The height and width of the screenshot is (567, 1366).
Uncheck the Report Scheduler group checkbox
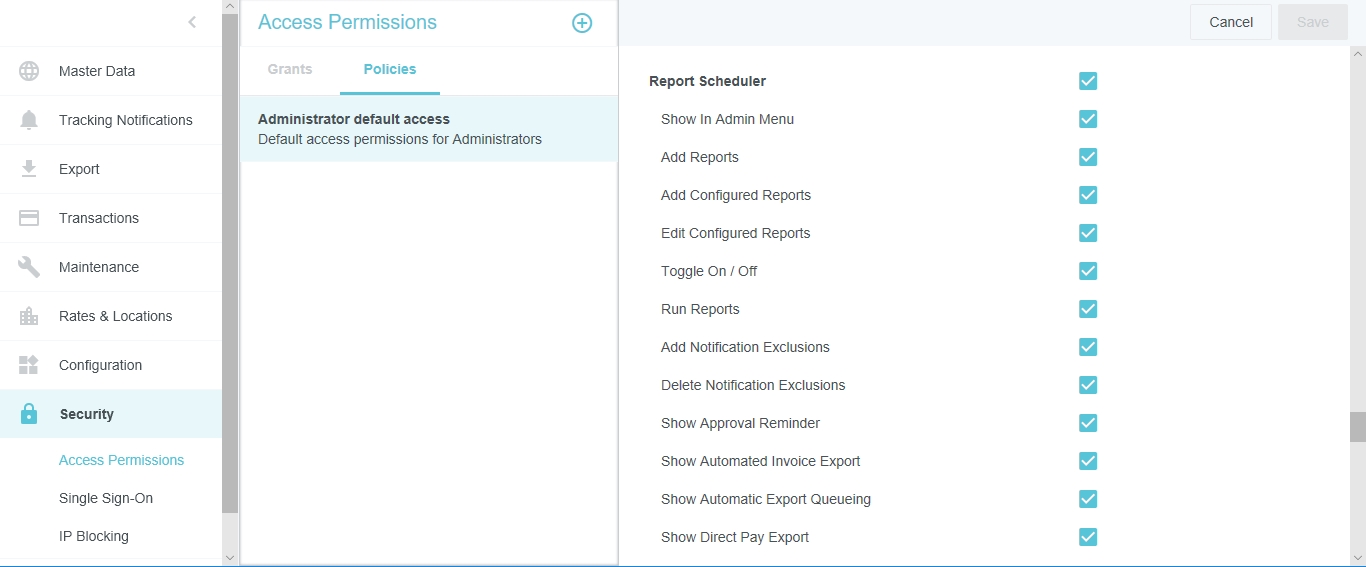1088,81
